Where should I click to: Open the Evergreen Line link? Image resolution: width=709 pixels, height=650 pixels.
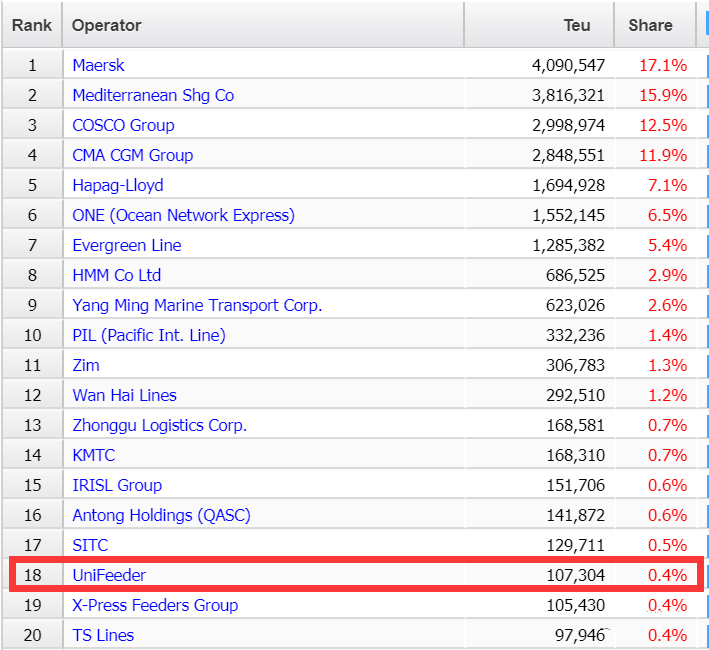(x=127, y=245)
